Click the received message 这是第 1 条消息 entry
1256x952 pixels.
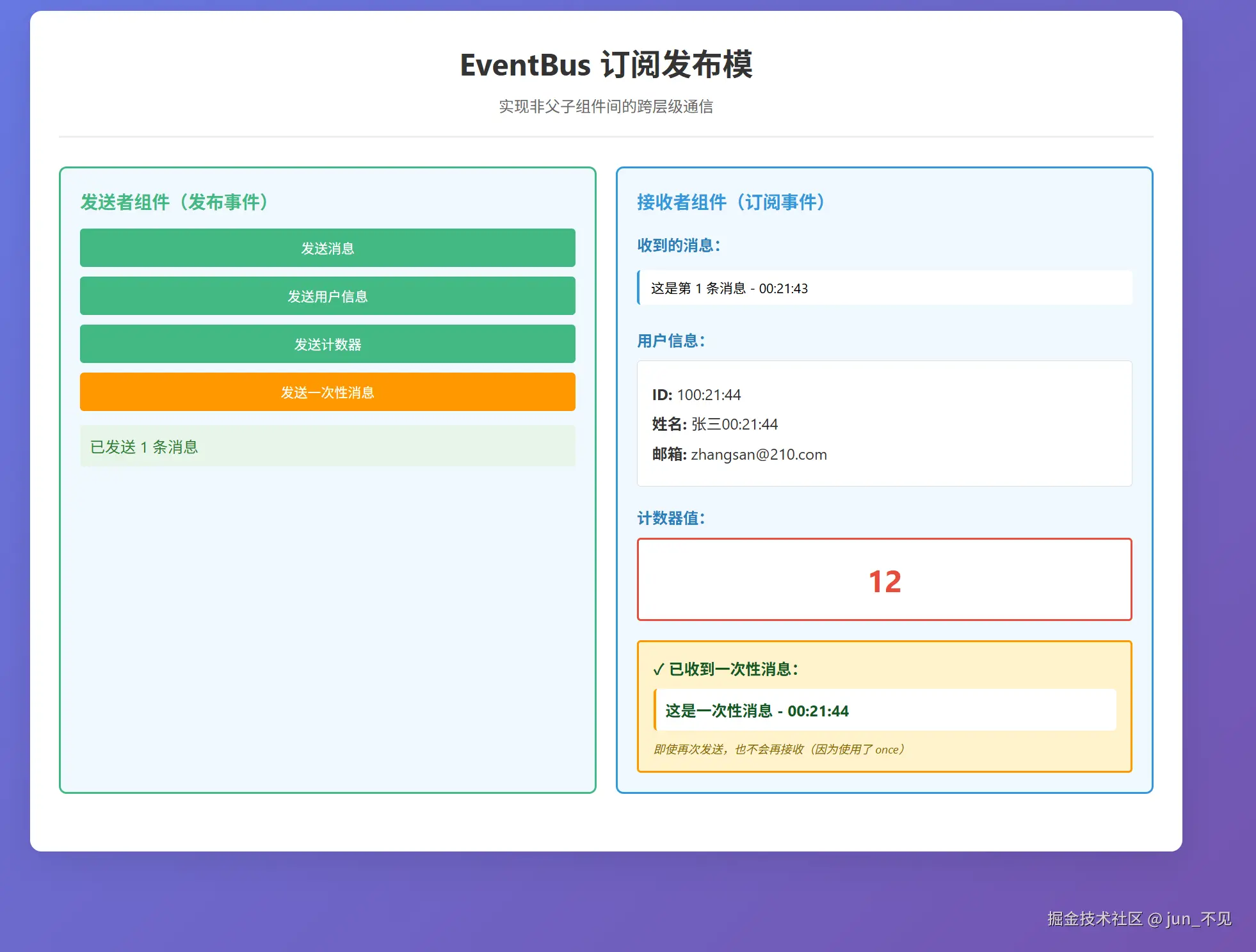click(x=729, y=288)
